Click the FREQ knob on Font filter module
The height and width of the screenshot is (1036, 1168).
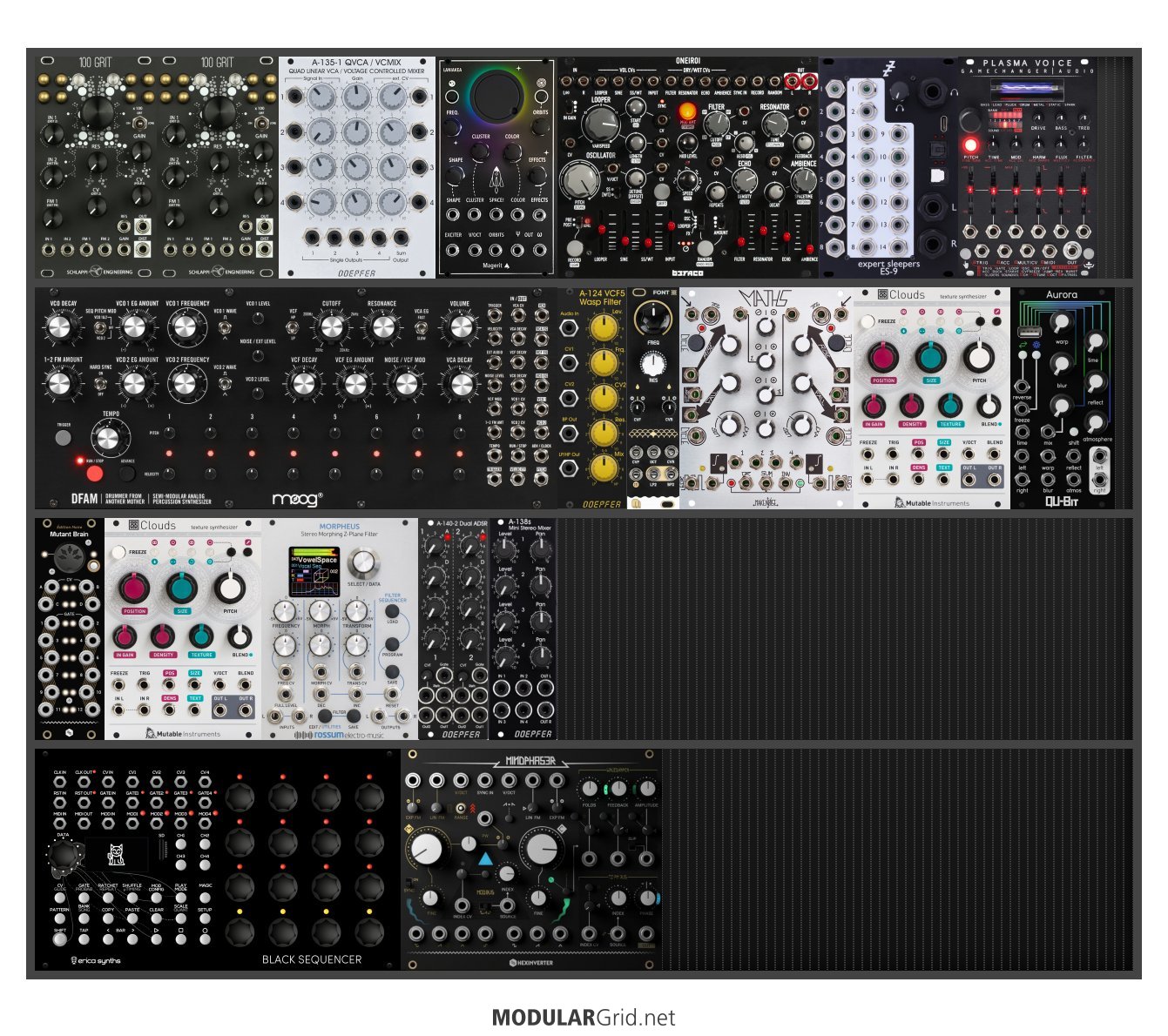[x=652, y=318]
